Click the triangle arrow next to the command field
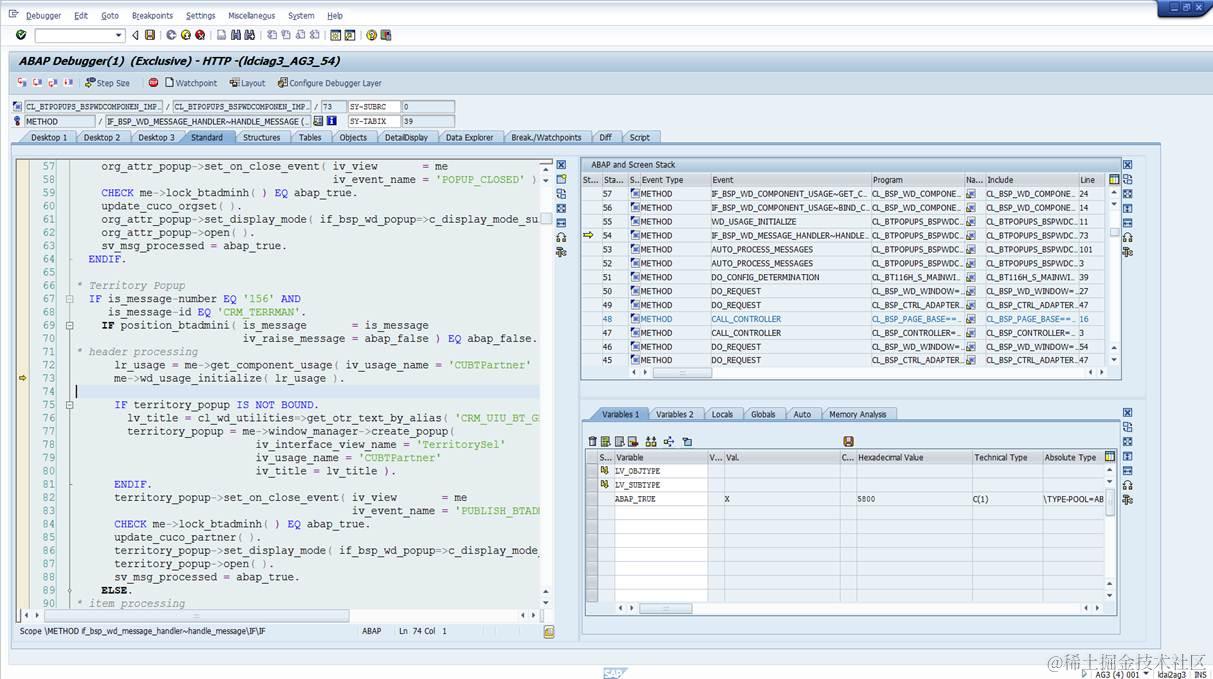The image size is (1213, 679). 135,35
